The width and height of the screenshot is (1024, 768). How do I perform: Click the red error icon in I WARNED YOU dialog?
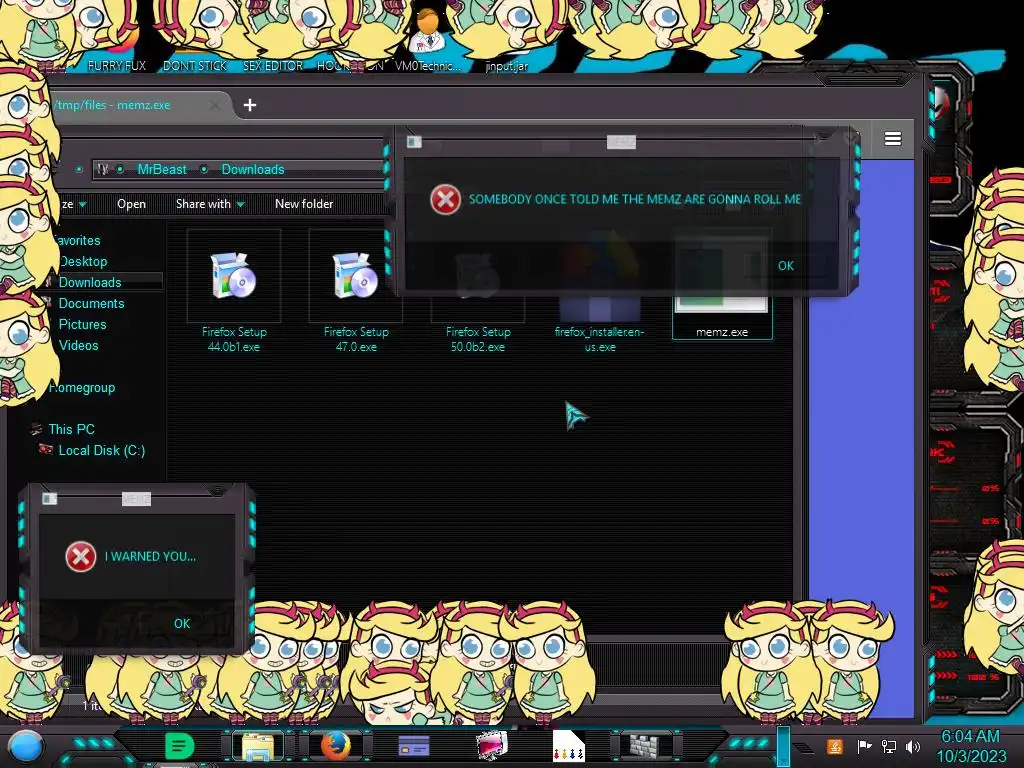tap(80, 556)
